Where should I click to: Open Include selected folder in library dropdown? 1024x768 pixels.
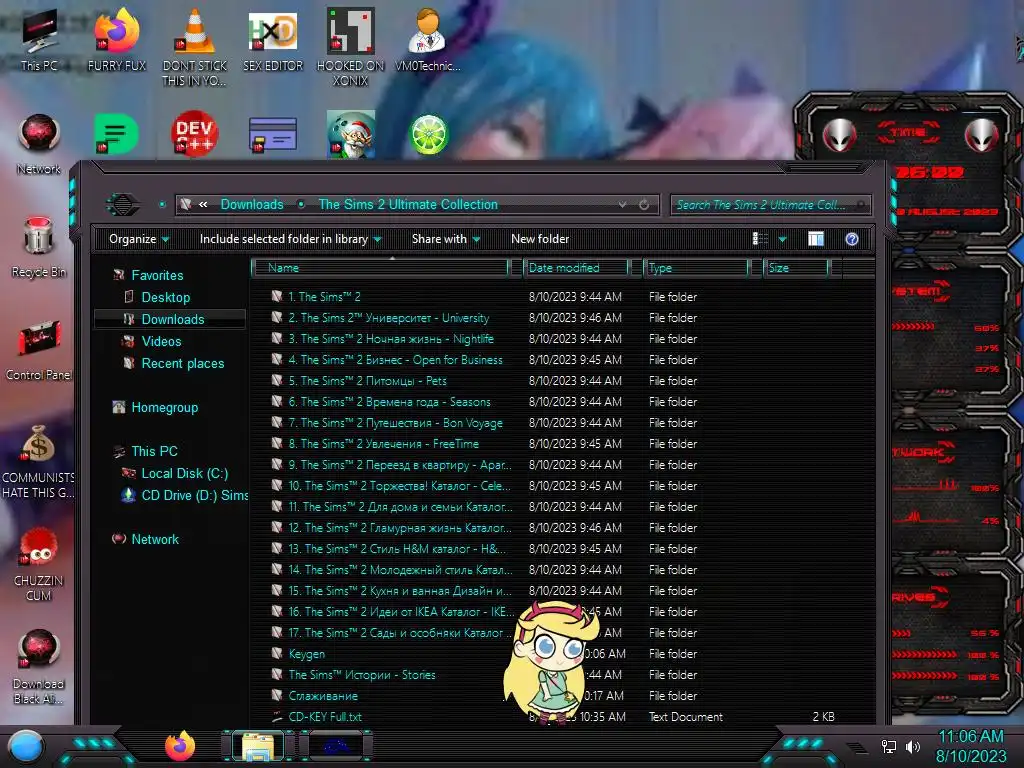[x=291, y=239]
